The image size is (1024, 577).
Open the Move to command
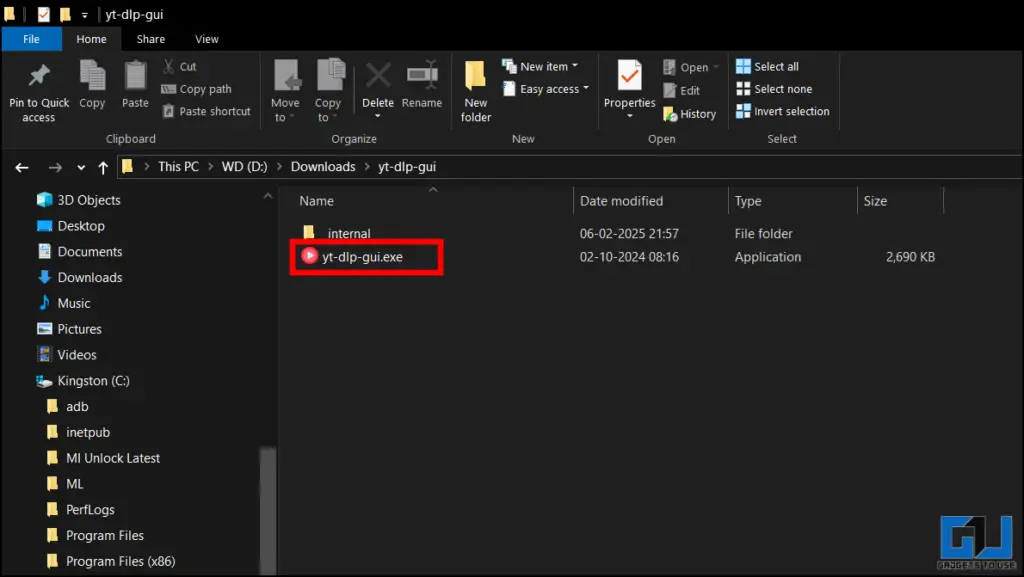tap(285, 91)
